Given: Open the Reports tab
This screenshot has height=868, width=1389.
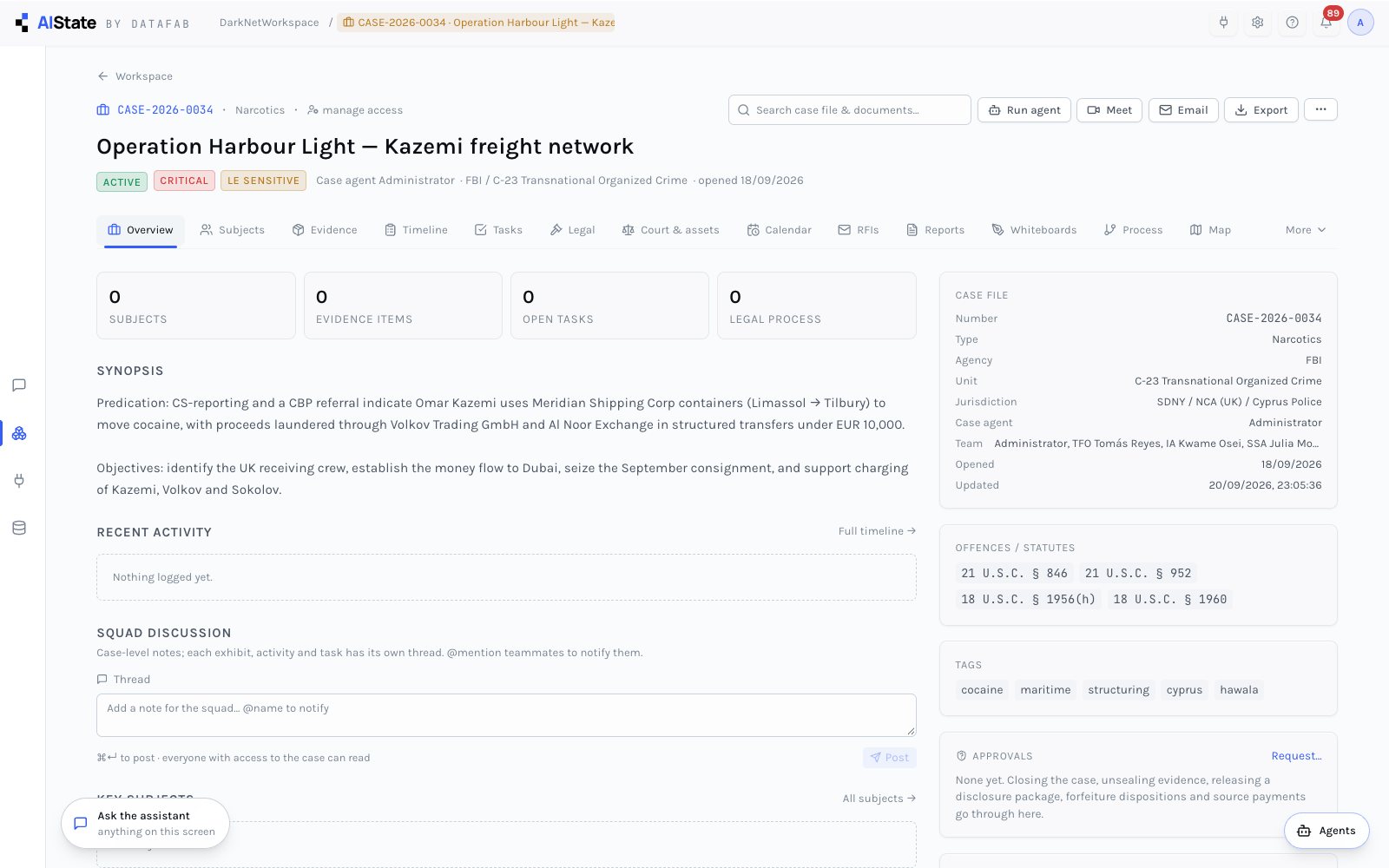Looking at the screenshot, I should 935,230.
